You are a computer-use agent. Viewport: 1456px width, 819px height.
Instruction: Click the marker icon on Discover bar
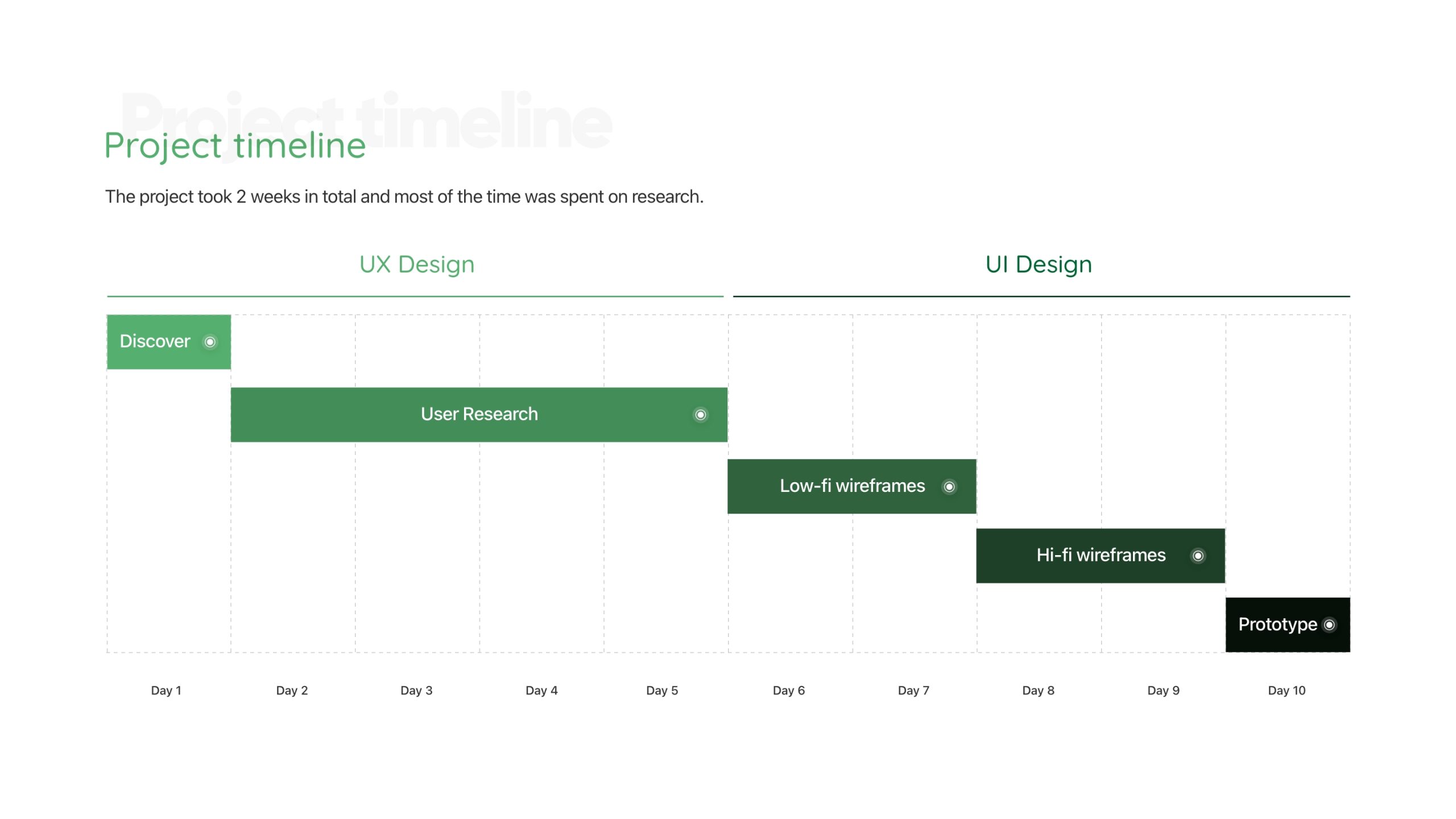210,342
